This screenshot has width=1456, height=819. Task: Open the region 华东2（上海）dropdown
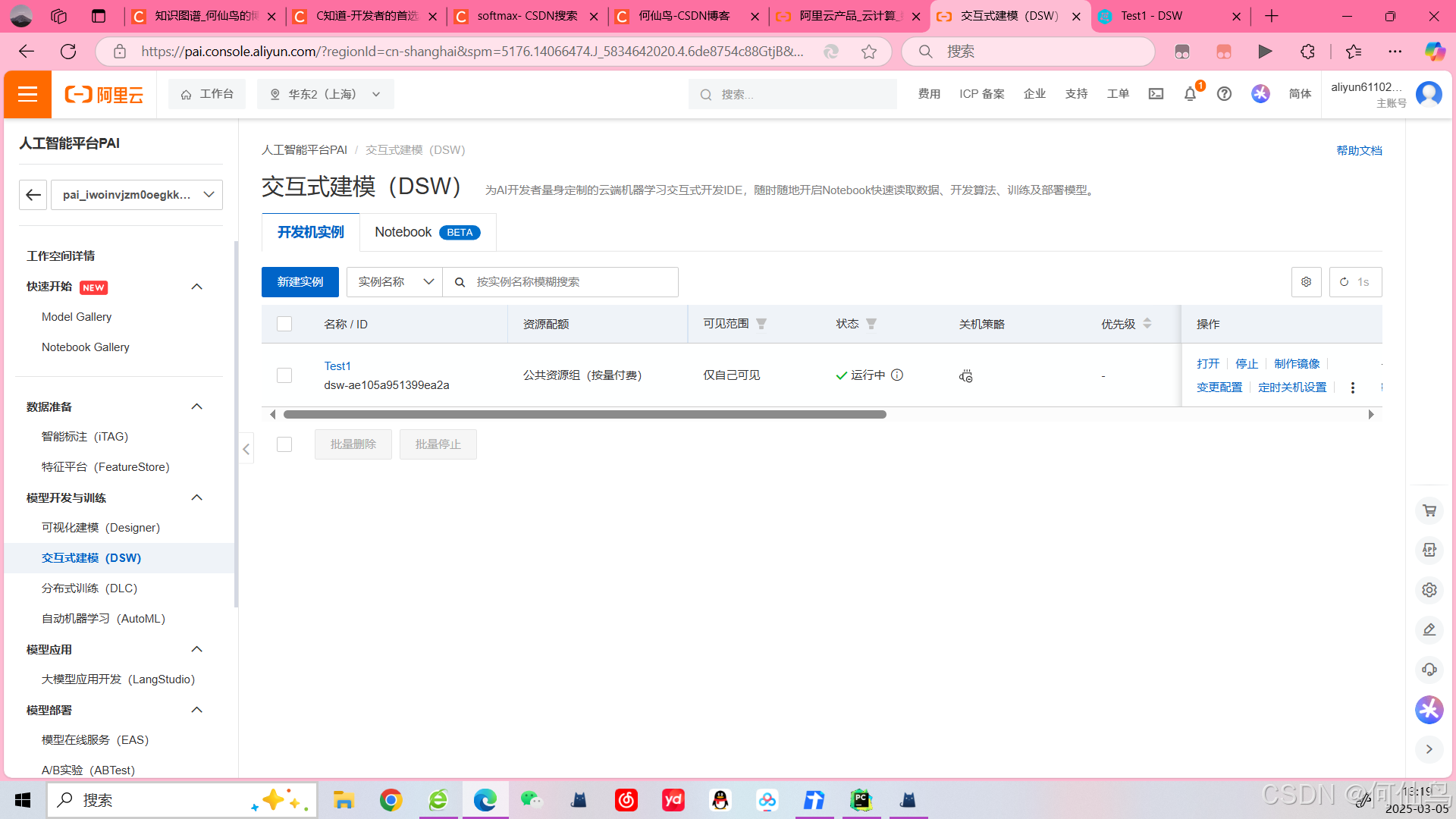(x=325, y=94)
